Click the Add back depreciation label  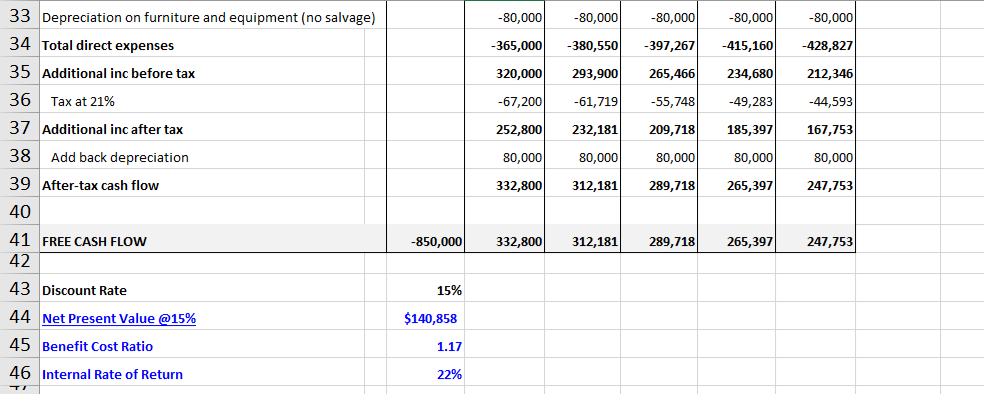[x=120, y=157]
